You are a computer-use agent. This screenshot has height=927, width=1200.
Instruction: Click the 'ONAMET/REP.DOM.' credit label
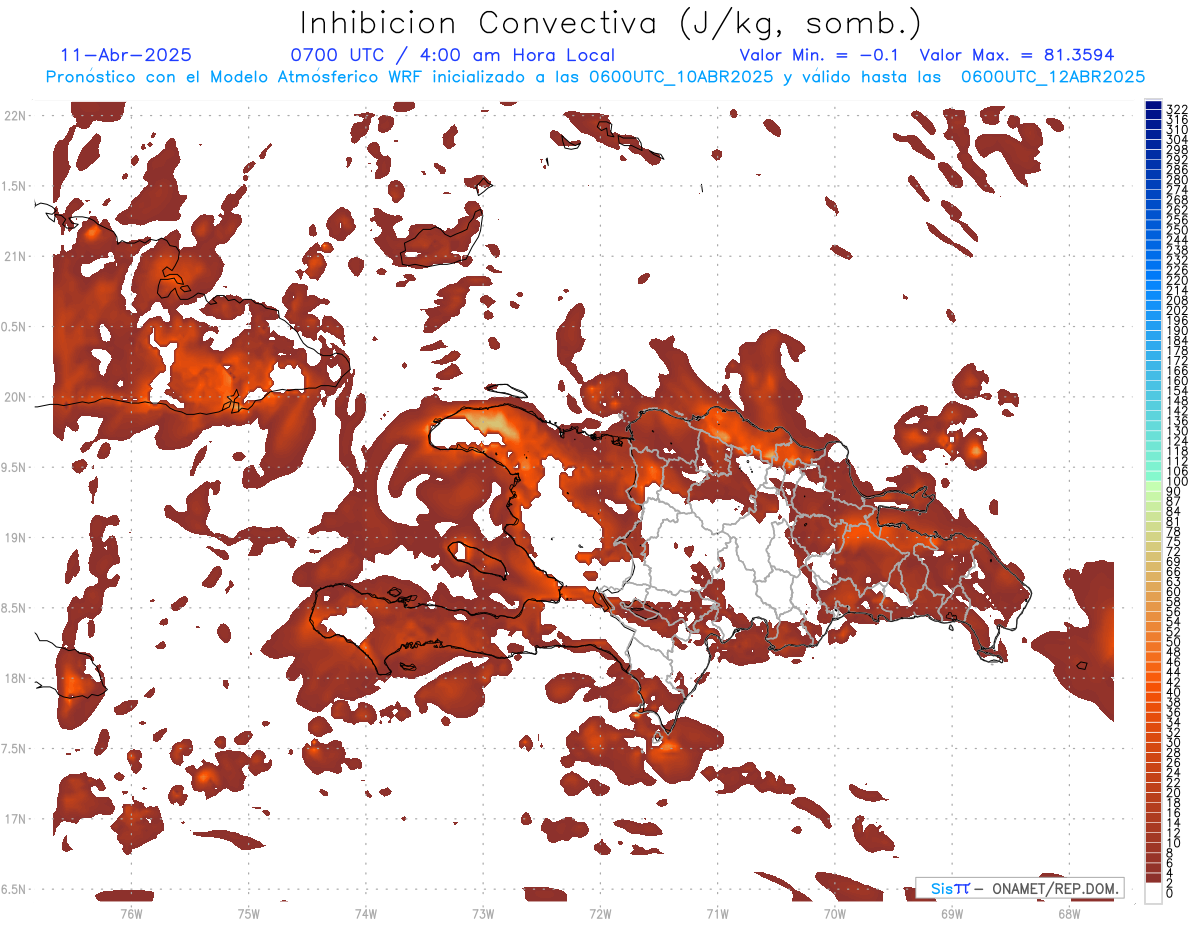click(x=1054, y=889)
